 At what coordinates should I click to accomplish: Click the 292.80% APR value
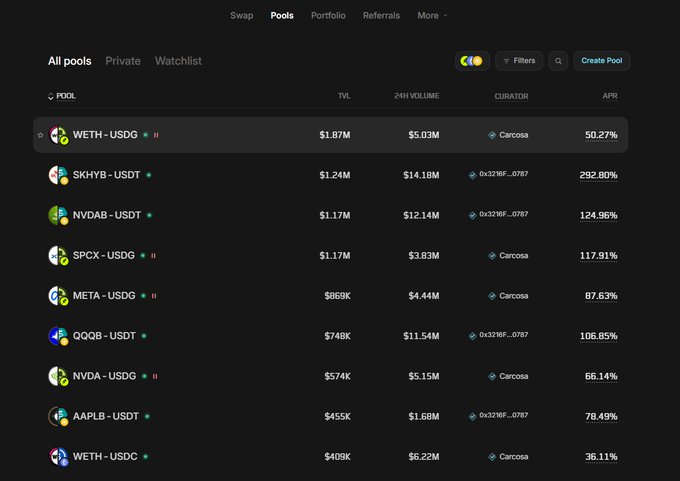click(598, 175)
